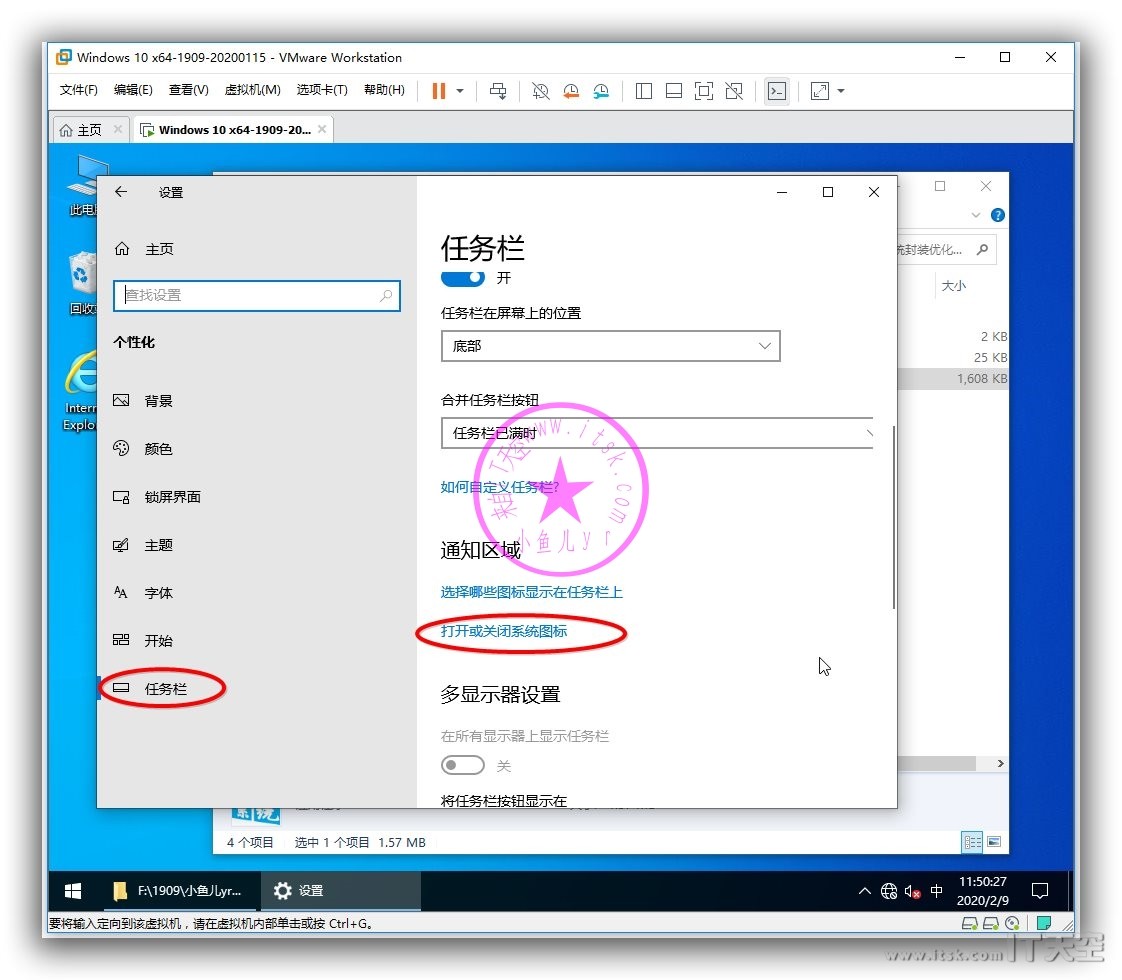The height and width of the screenshot is (980, 1122).
Task: Switch File Explorer to large icons view
Action: 994,842
